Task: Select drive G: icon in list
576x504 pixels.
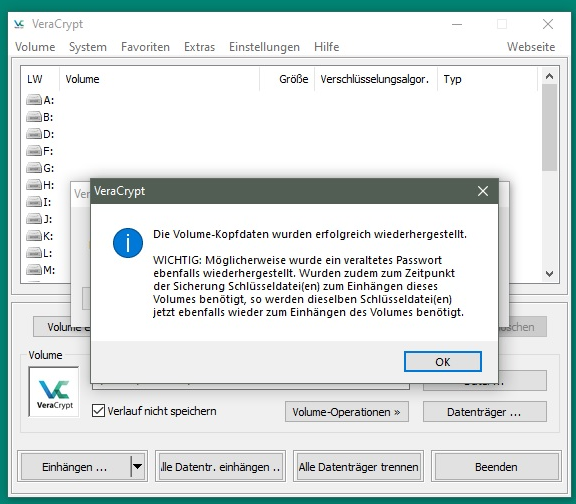Action: pyautogui.click(x=34, y=168)
